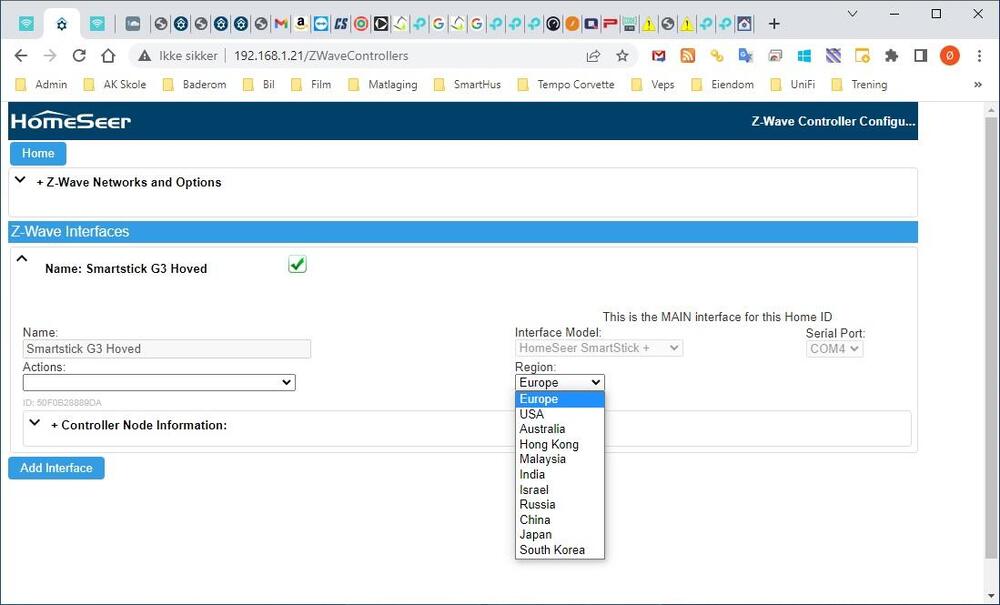This screenshot has width=1000, height=605.
Task: Open the share page icon in address bar
Action: pos(593,56)
